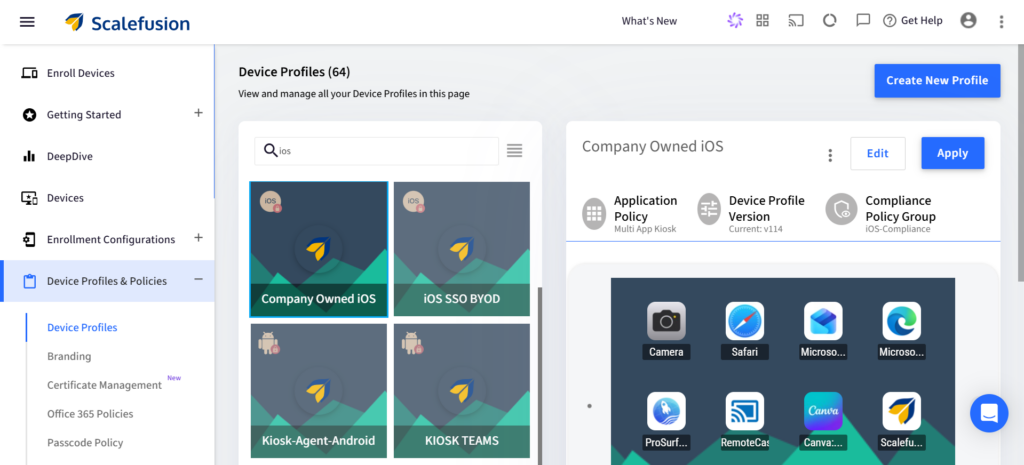Click the Company Owned iOS title text
Screen dimensions: 1024x465
pos(652,146)
